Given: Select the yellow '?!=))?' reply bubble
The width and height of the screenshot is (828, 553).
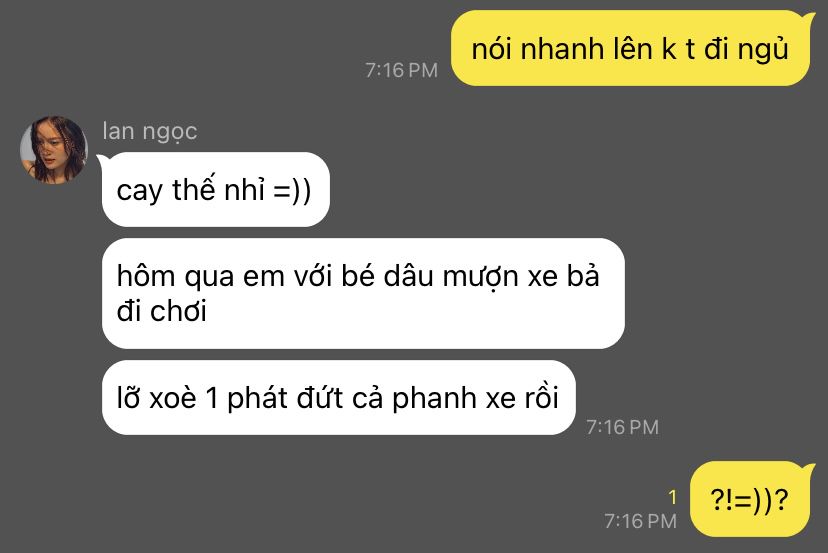Looking at the screenshot, I should click(x=750, y=499).
